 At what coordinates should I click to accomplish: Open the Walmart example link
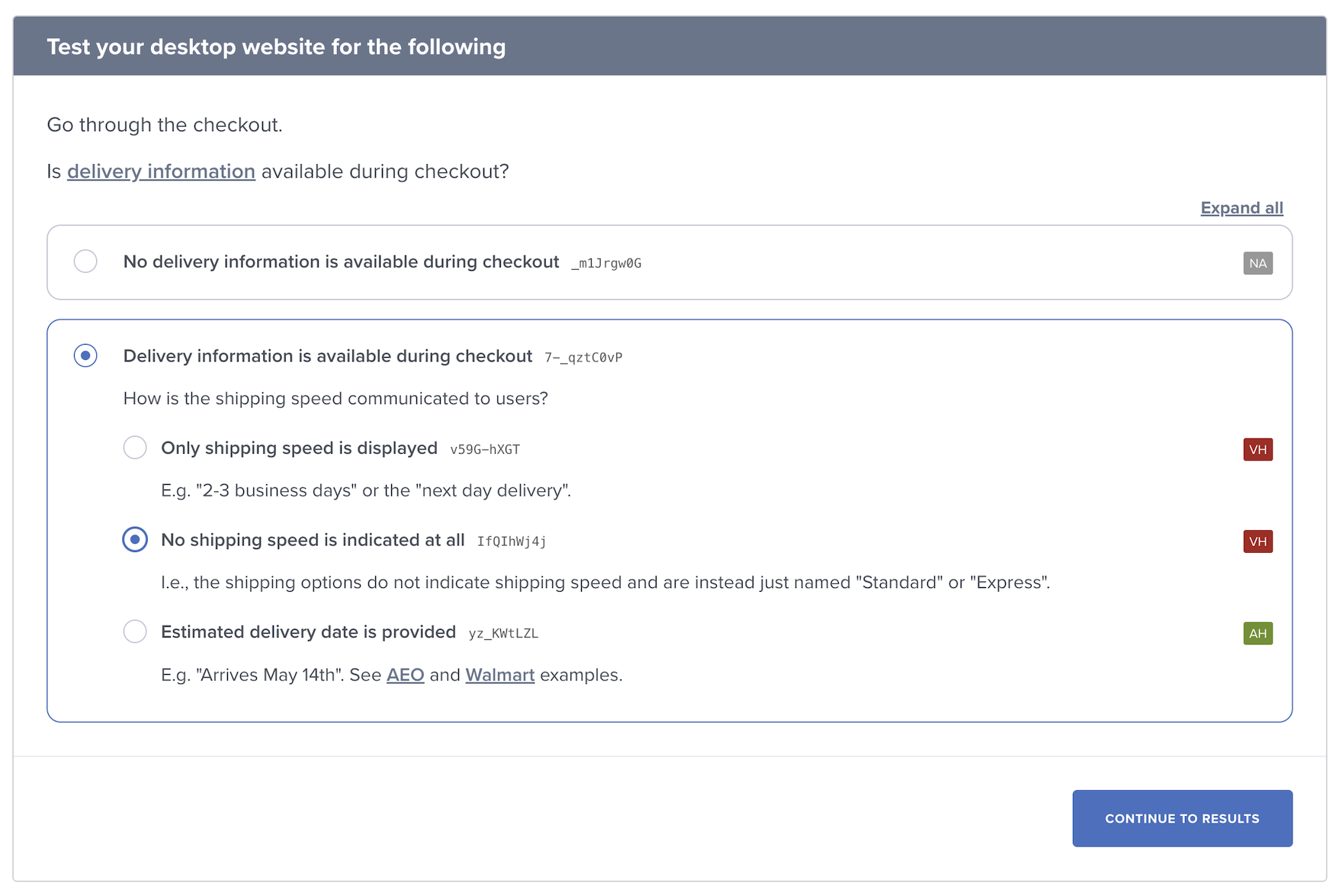click(x=499, y=676)
